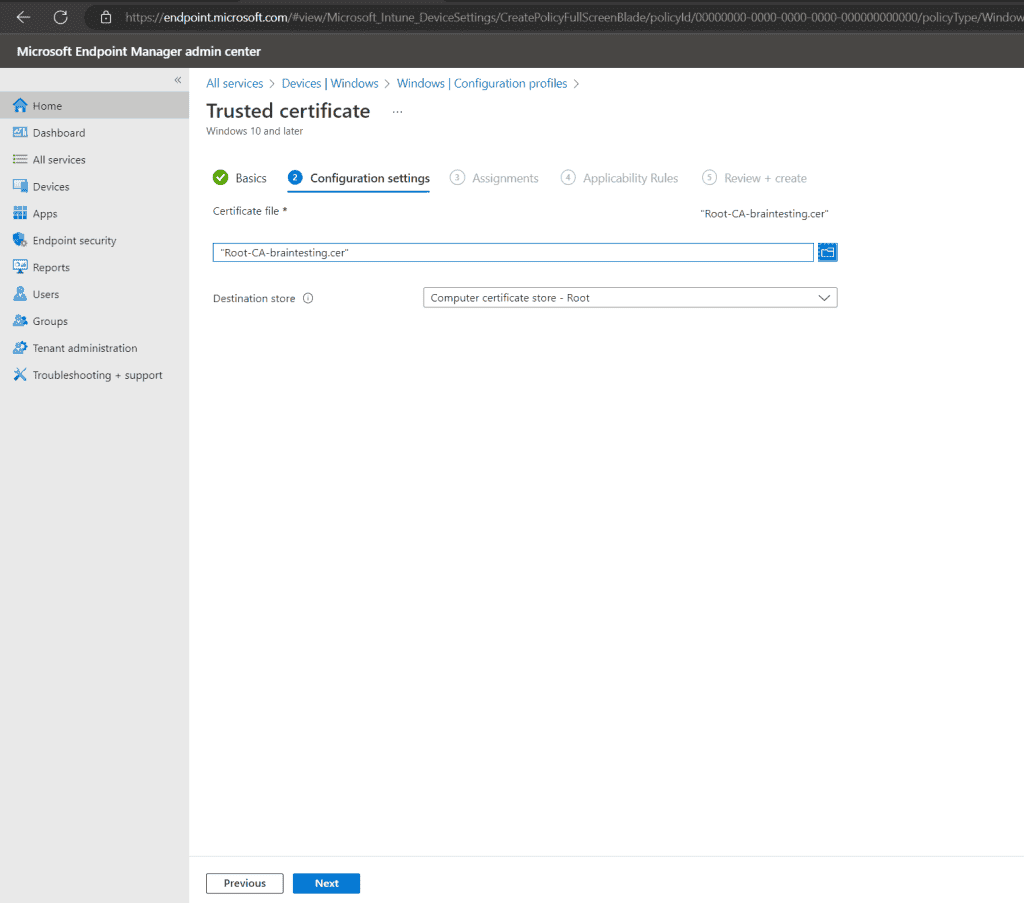Open the Reports section

pos(51,267)
